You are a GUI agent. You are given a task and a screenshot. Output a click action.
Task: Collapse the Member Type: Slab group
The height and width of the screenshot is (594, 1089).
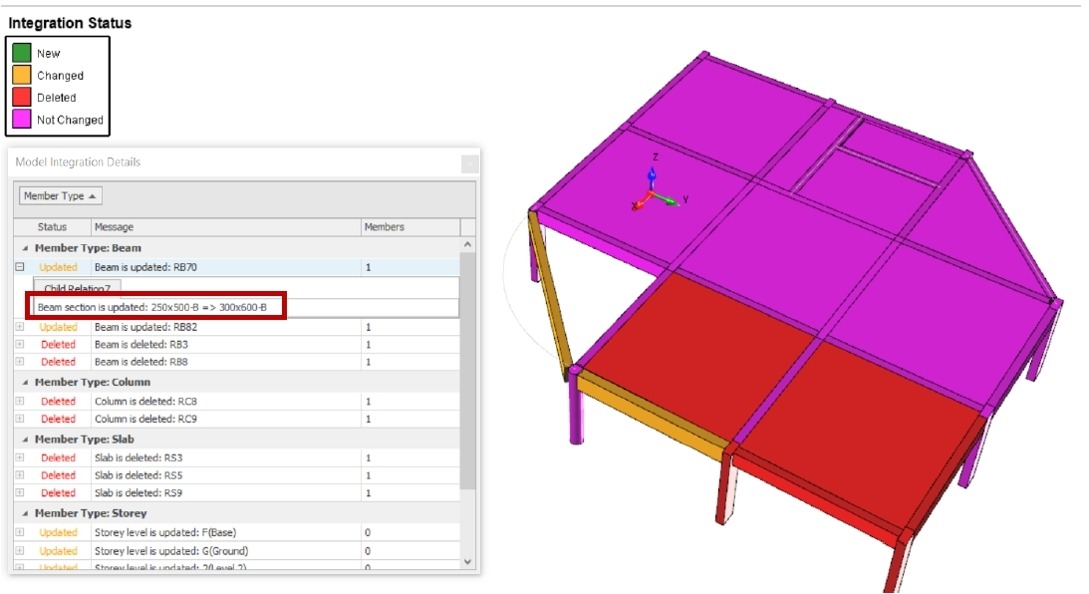coord(25,439)
